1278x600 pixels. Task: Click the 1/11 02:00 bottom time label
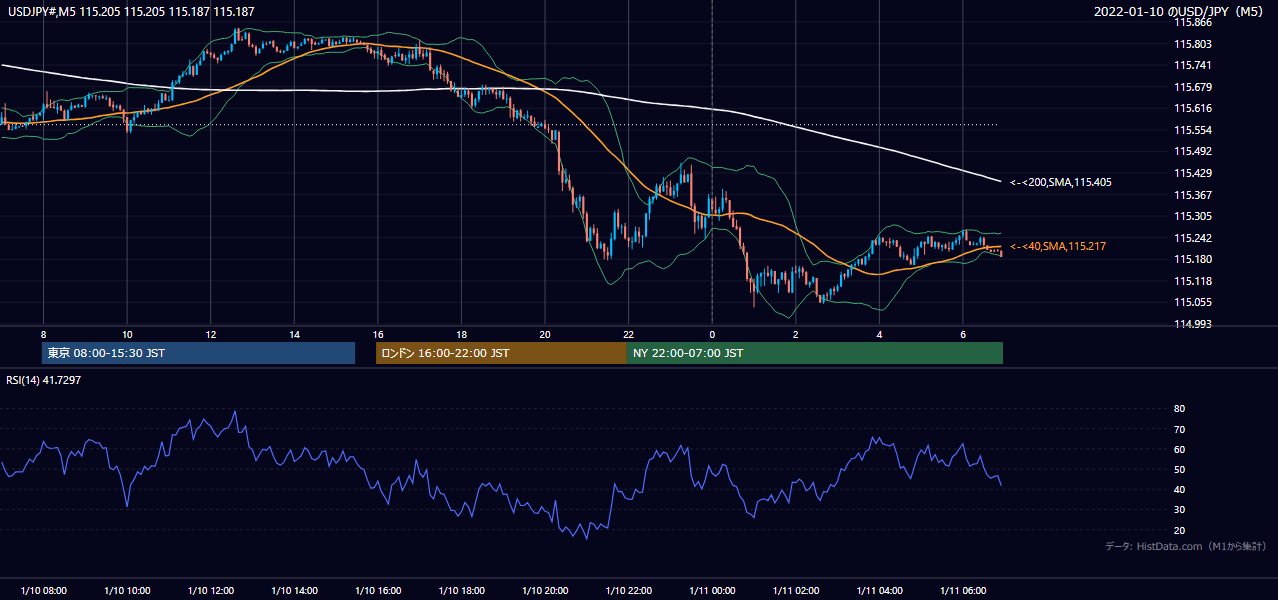pos(796,591)
